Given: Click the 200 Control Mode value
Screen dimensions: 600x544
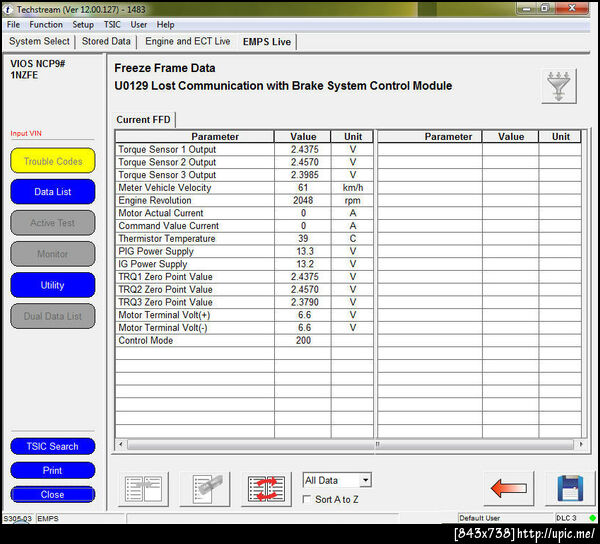Looking at the screenshot, I should click(x=303, y=340).
